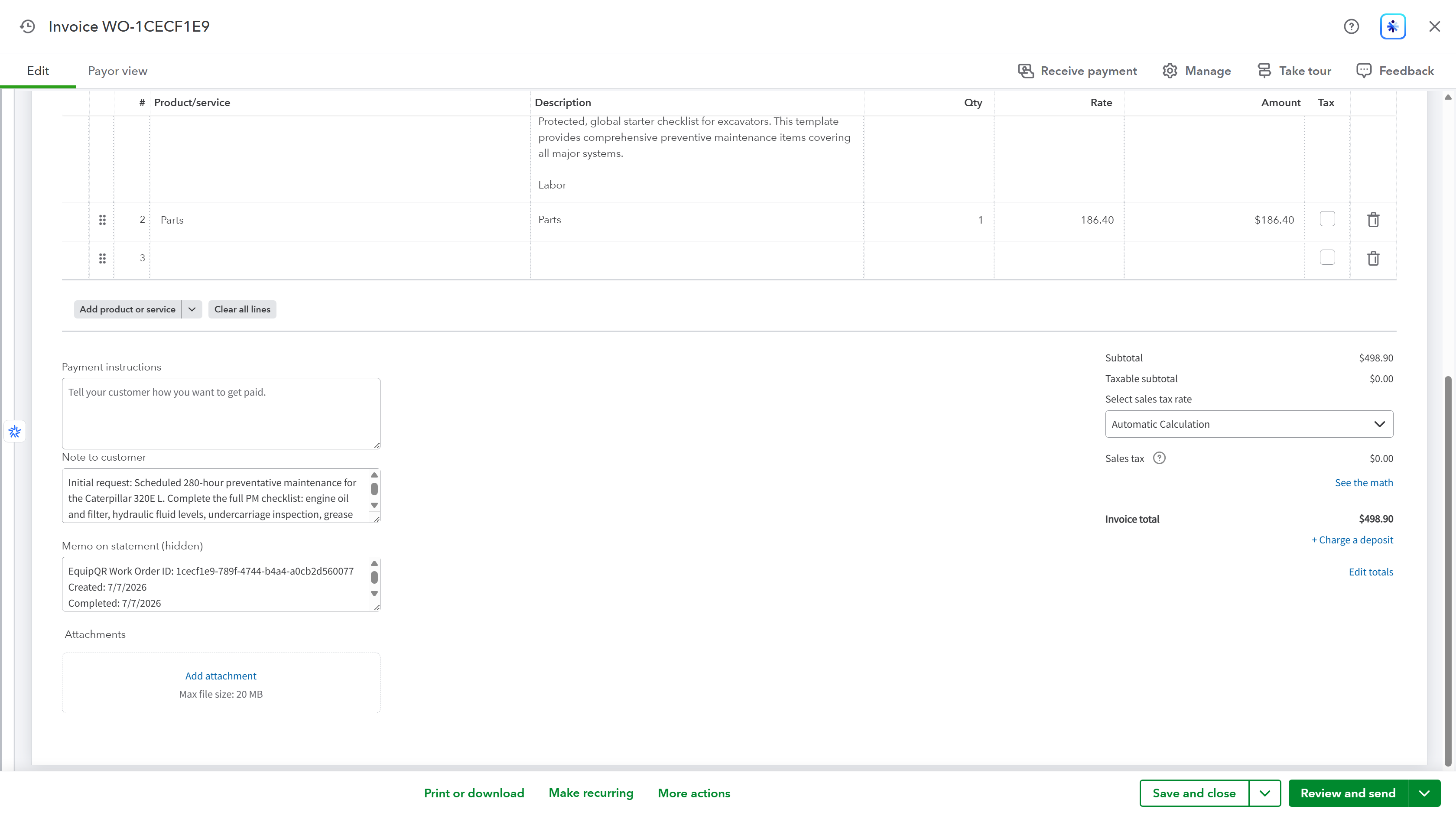The image size is (1456, 819).
Task: Open help question mark icon
Action: 1351,26
